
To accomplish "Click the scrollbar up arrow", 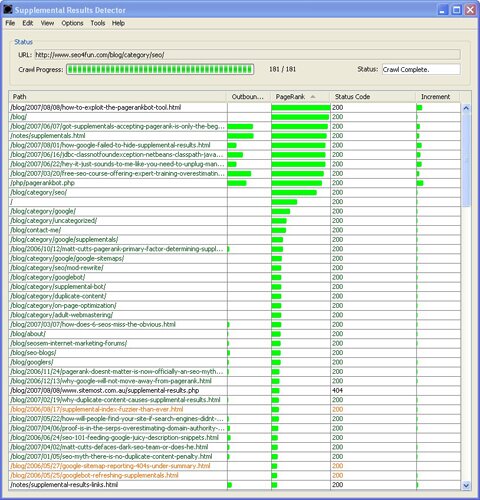I will point(466,108).
